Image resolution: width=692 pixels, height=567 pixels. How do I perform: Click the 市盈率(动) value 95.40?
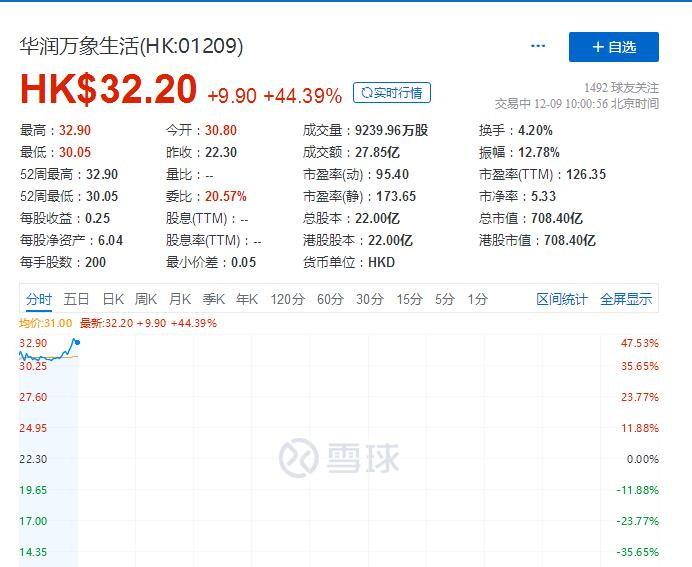(392, 174)
